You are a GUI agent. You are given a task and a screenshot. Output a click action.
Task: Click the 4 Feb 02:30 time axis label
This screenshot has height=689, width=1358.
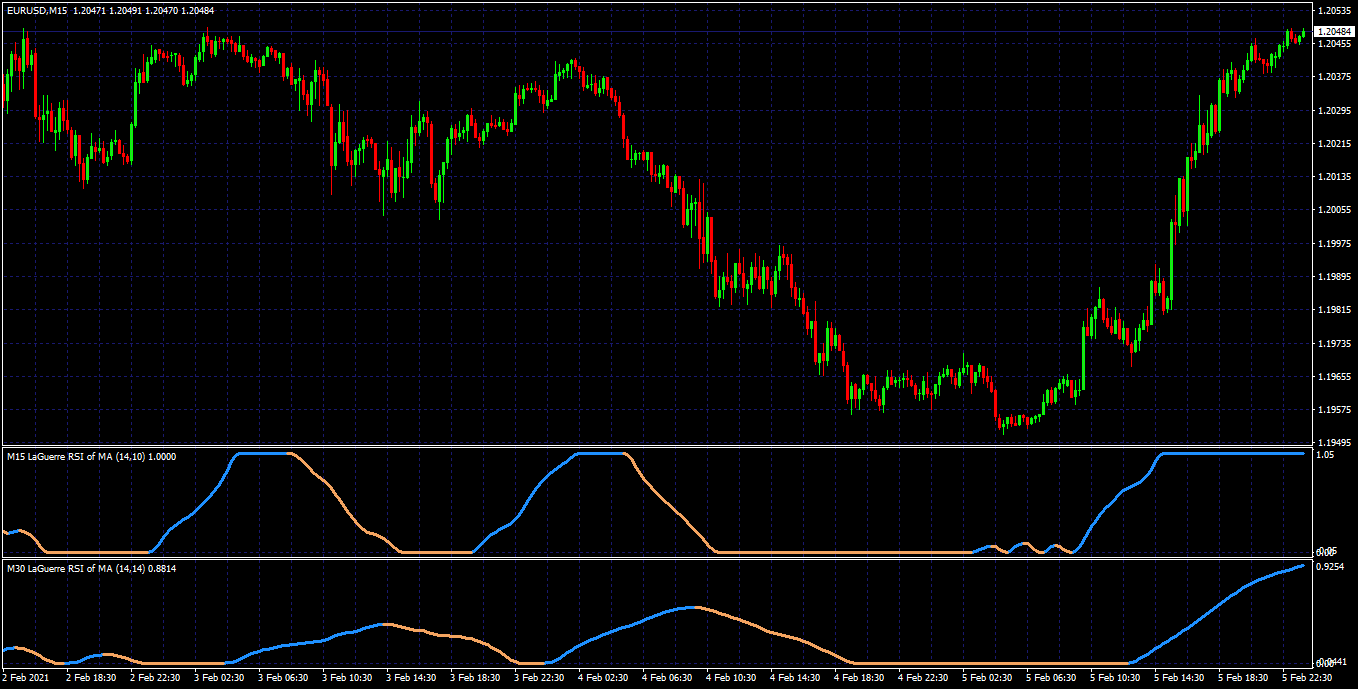(604, 678)
